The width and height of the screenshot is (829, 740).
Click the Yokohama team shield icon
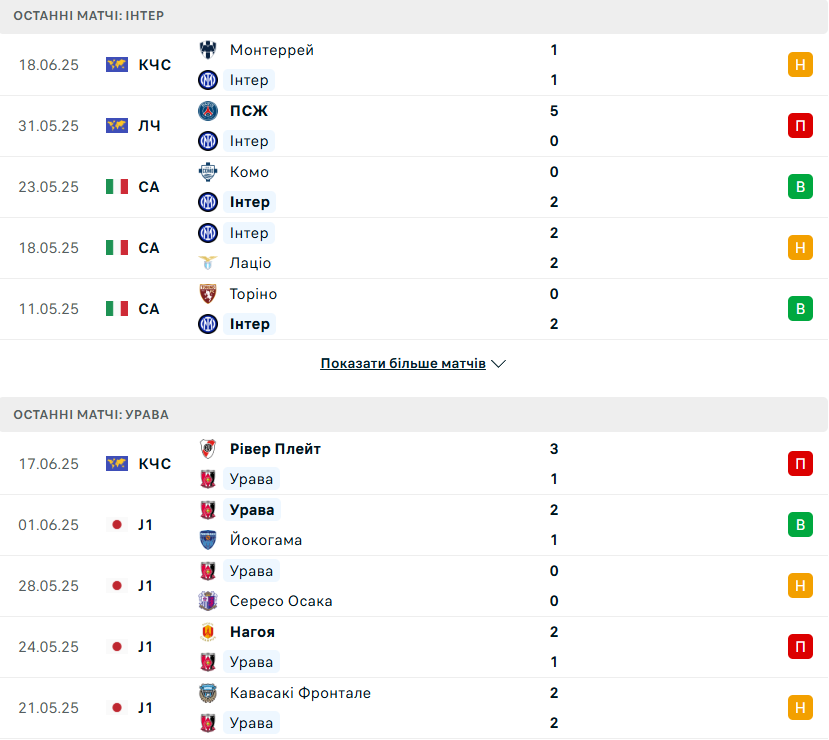point(208,540)
